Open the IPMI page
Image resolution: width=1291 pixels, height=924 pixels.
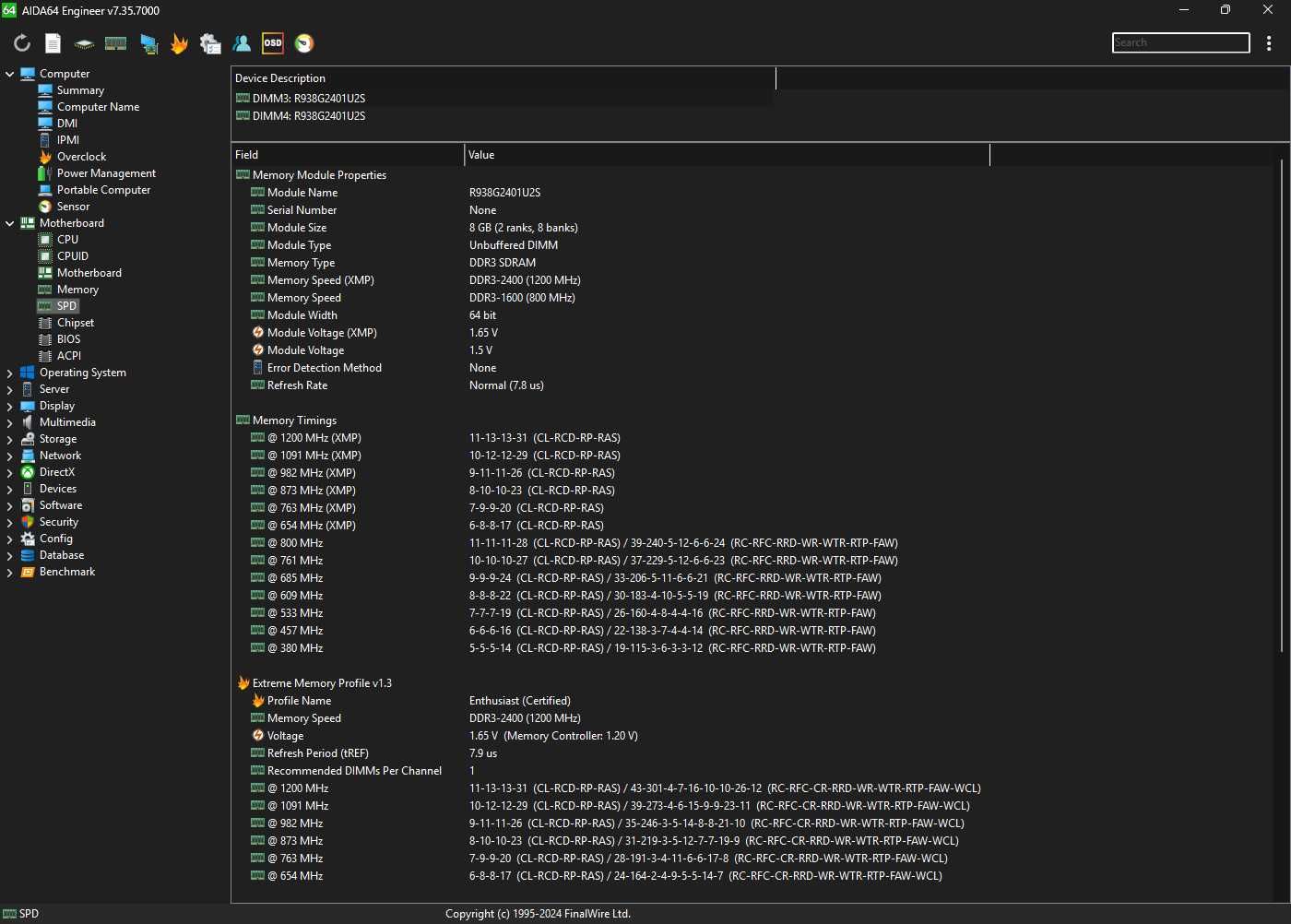67,140
